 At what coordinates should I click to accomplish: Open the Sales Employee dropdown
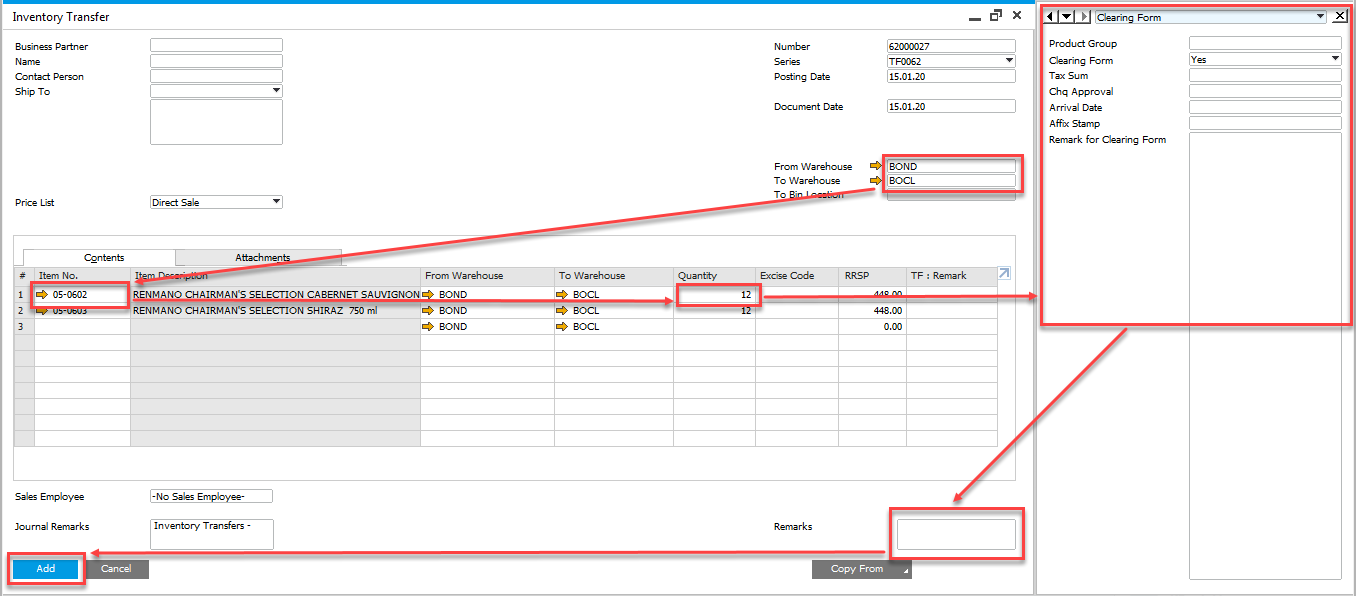[211, 496]
